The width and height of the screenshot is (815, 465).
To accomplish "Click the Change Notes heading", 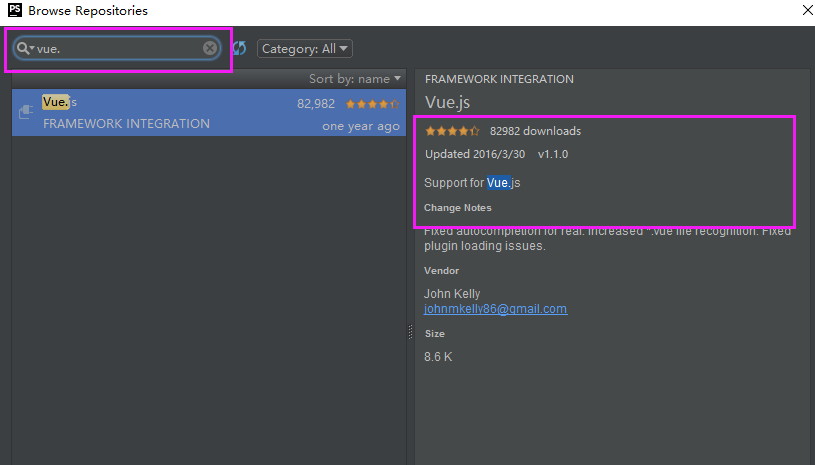I will pyautogui.click(x=457, y=208).
